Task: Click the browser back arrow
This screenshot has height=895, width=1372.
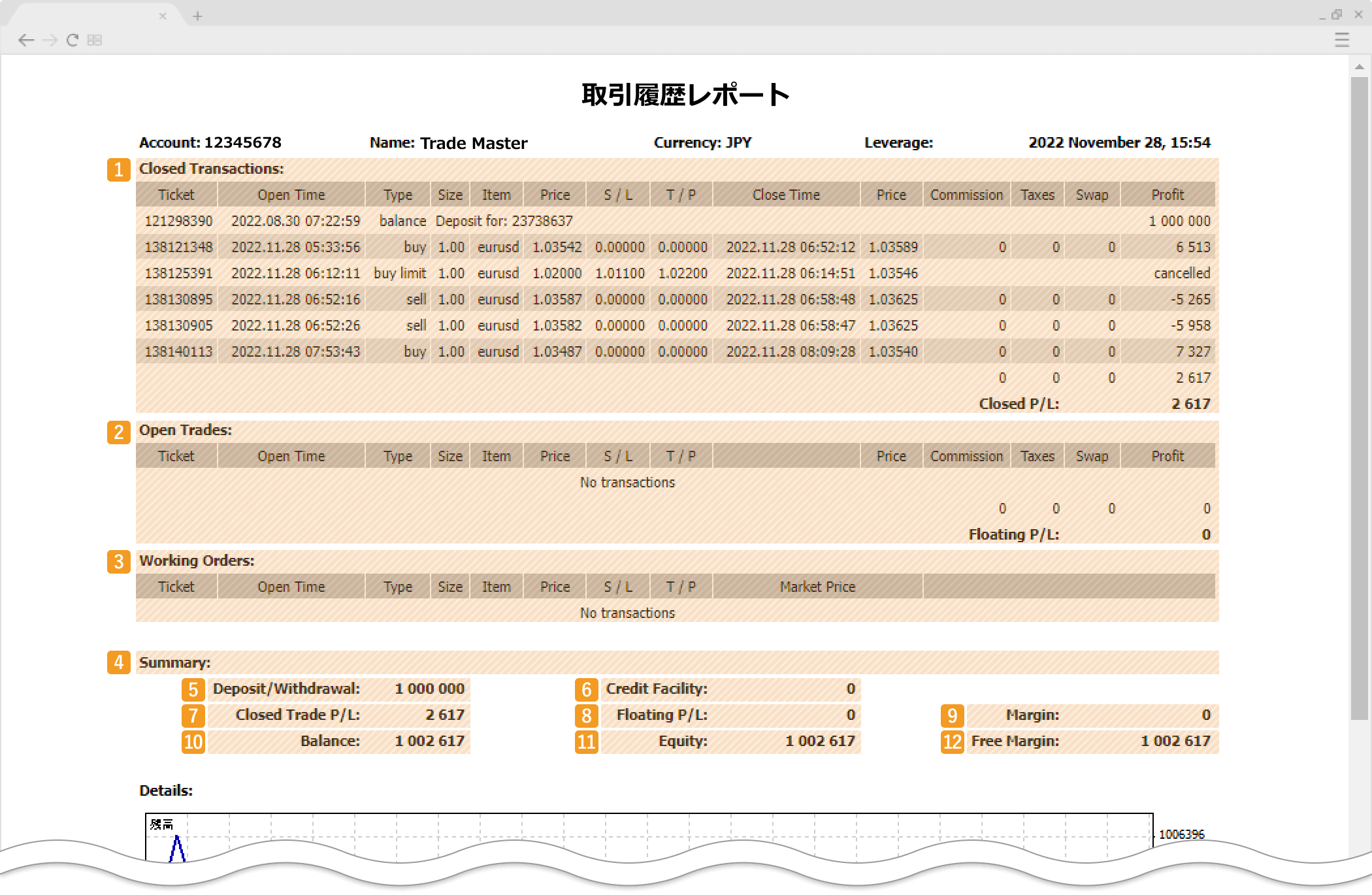Action: [26, 41]
